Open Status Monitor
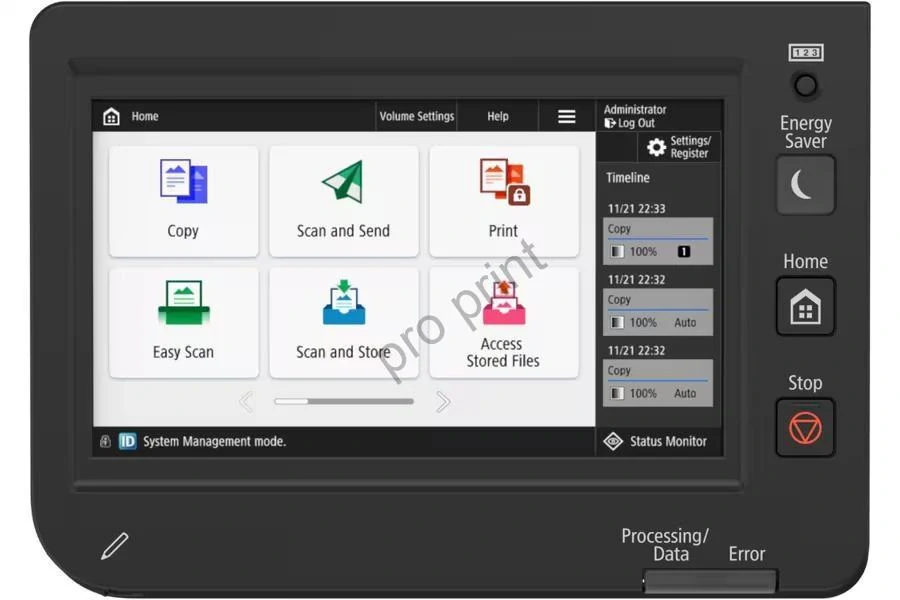This screenshot has height=600, width=900. [x=656, y=442]
